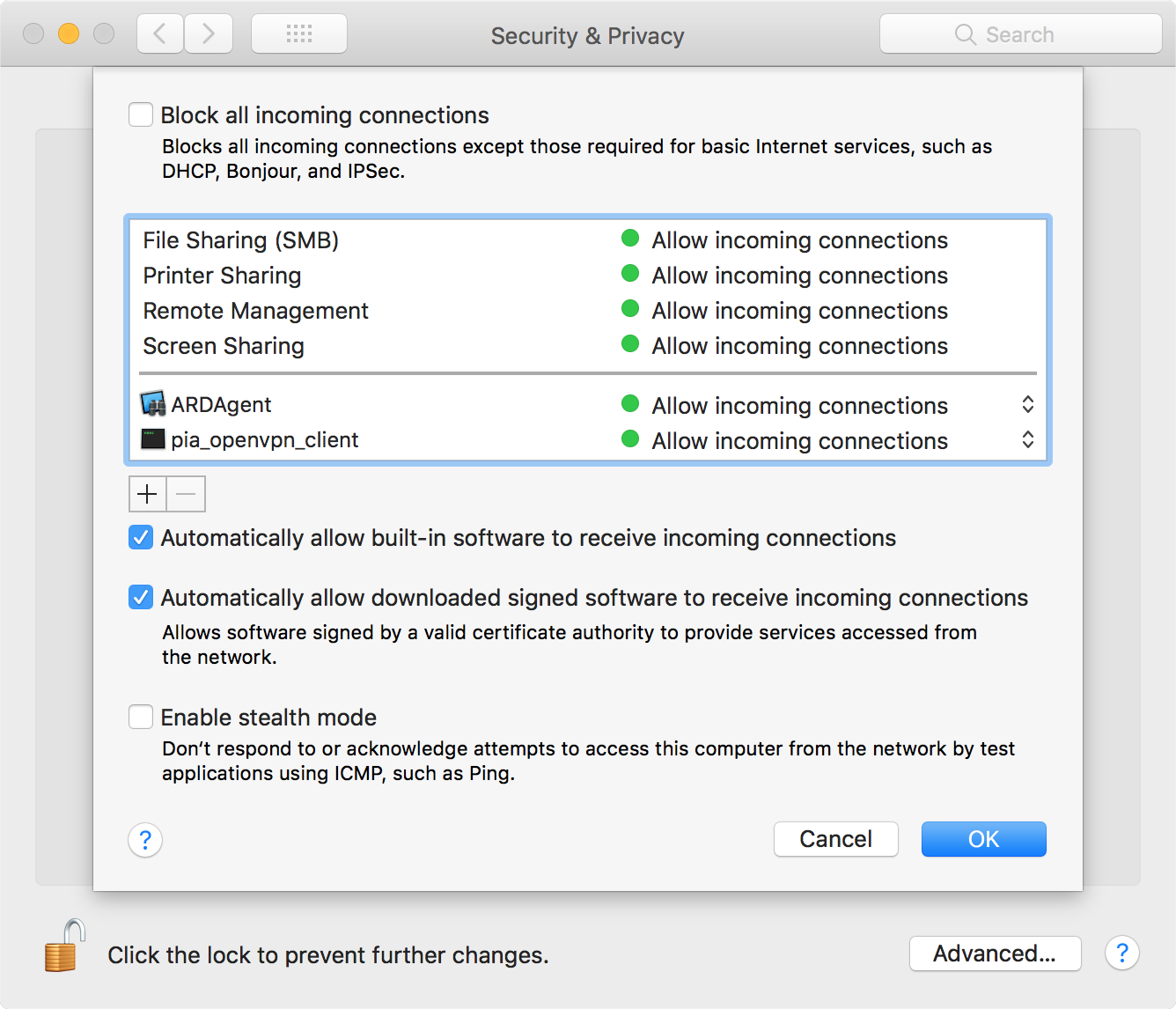Image resolution: width=1176 pixels, height=1009 pixels.
Task: Click inside the Search field
Action: (x=1021, y=33)
